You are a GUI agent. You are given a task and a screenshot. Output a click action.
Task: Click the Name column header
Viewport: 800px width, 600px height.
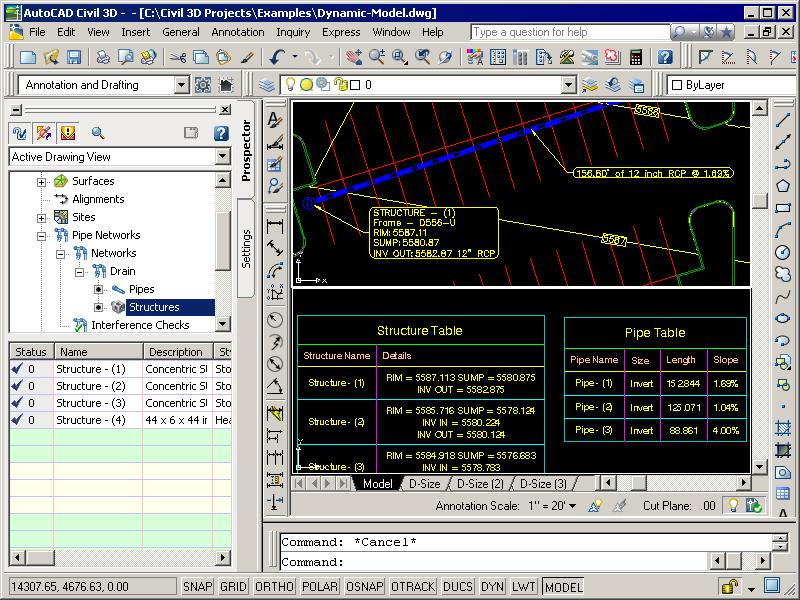(x=99, y=352)
